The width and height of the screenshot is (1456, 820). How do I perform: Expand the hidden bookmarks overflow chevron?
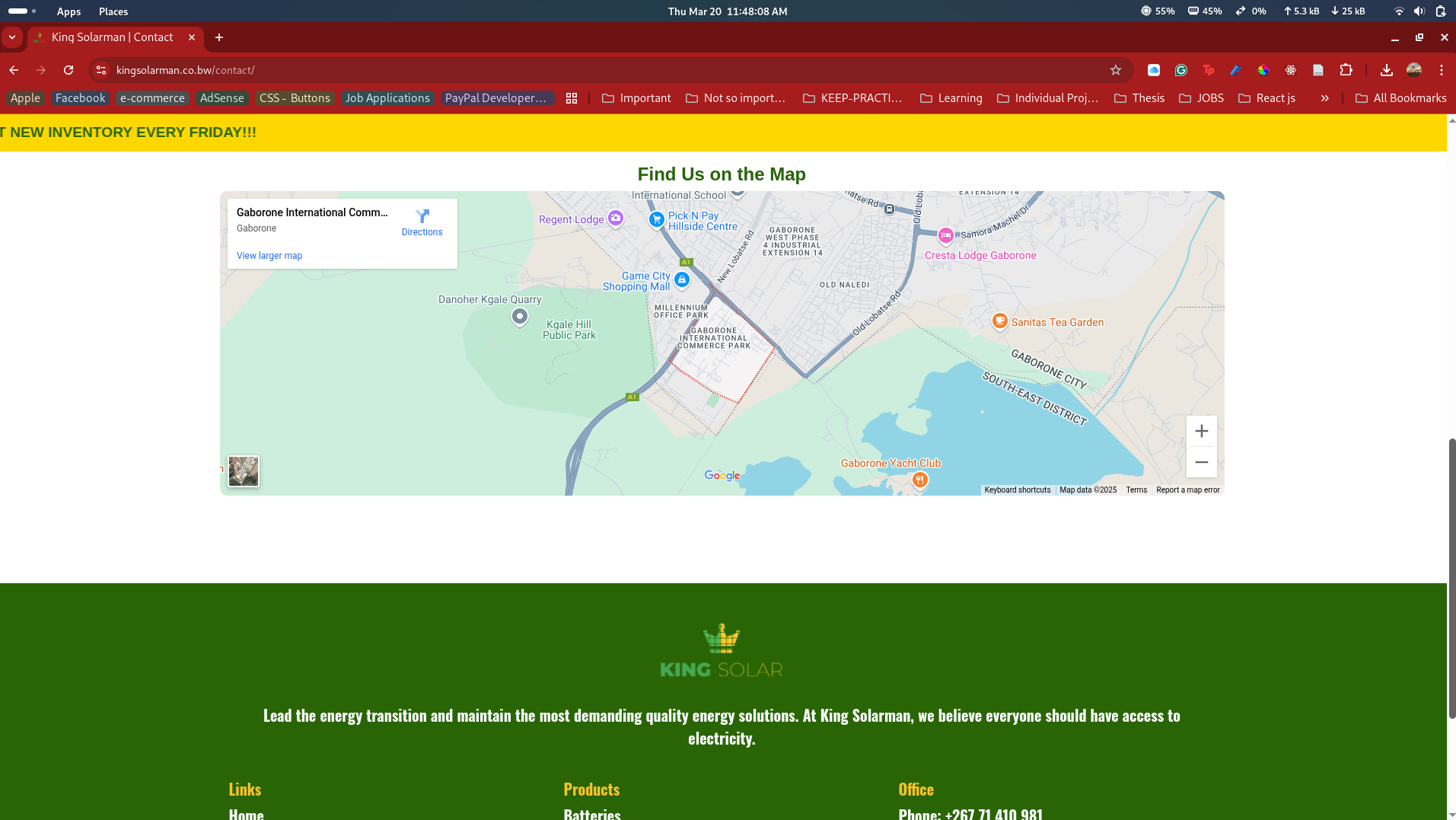tap(1324, 98)
